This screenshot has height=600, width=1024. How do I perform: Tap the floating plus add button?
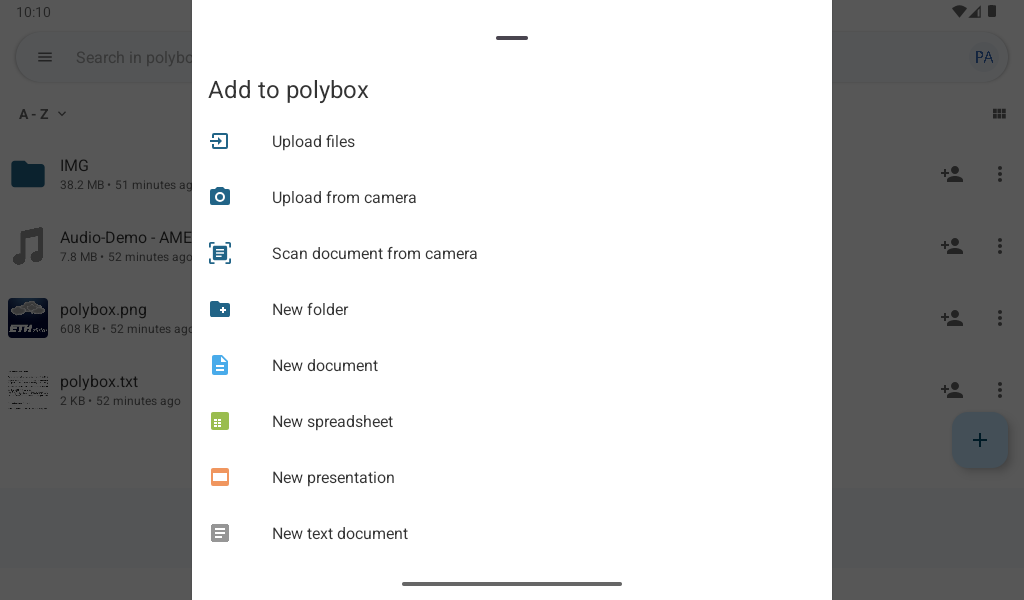point(980,440)
